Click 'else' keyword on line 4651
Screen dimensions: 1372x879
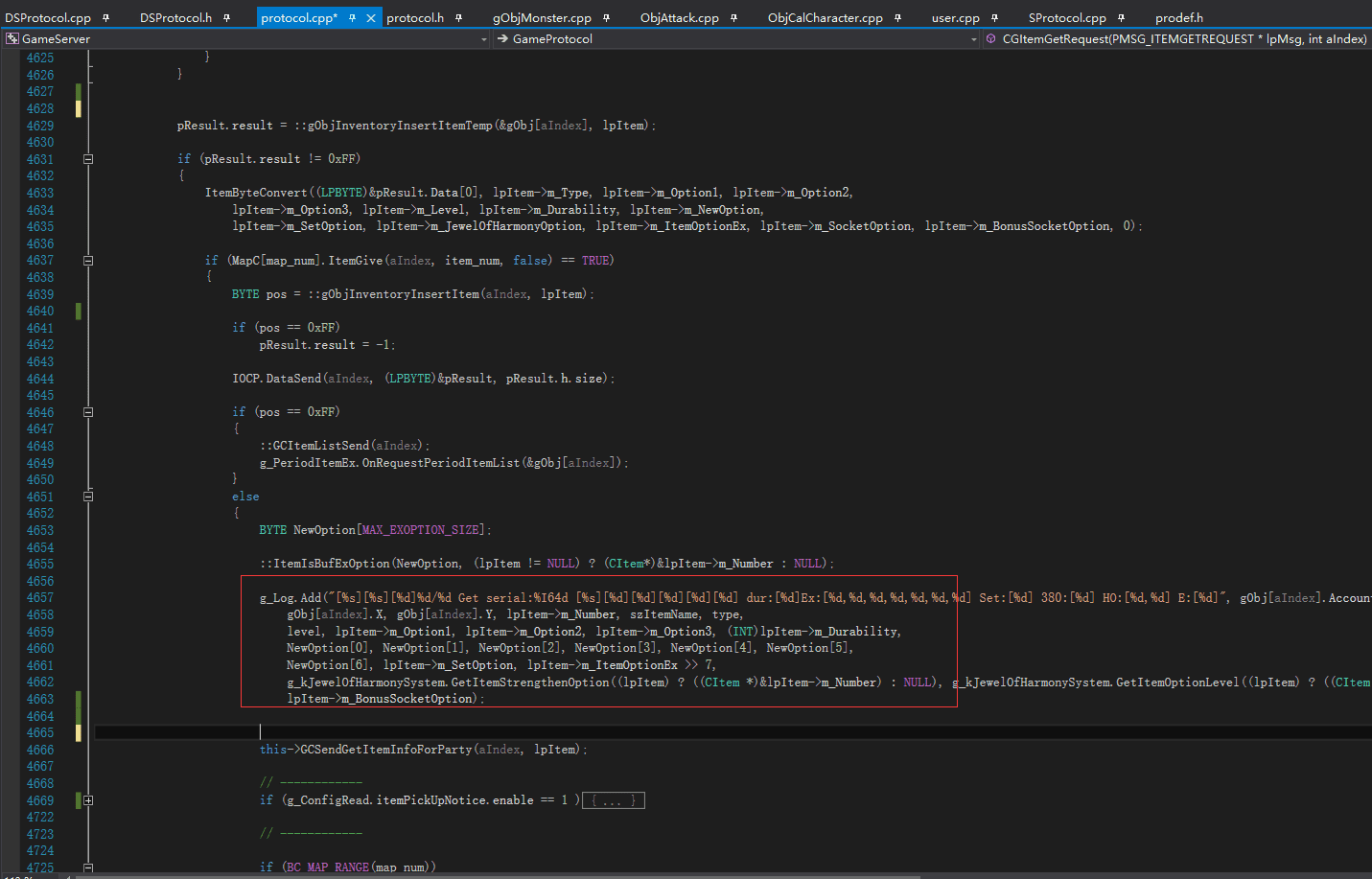(245, 497)
